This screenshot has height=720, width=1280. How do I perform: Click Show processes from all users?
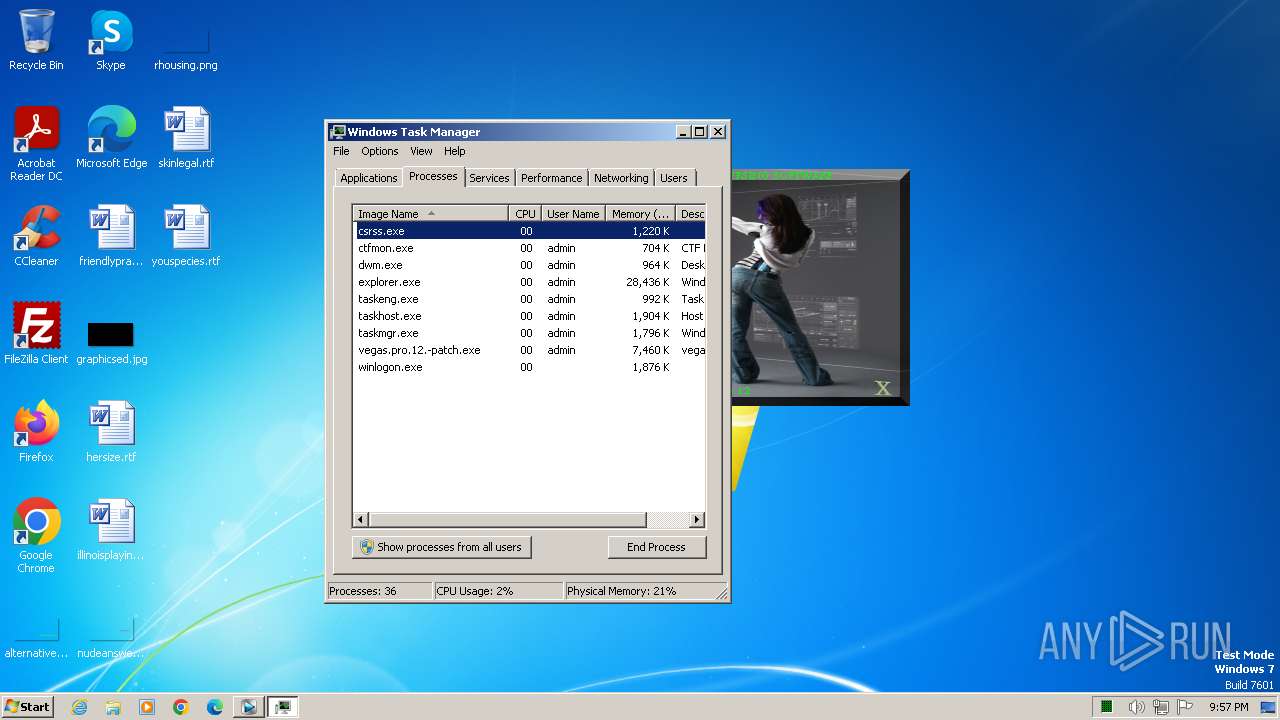pos(441,547)
